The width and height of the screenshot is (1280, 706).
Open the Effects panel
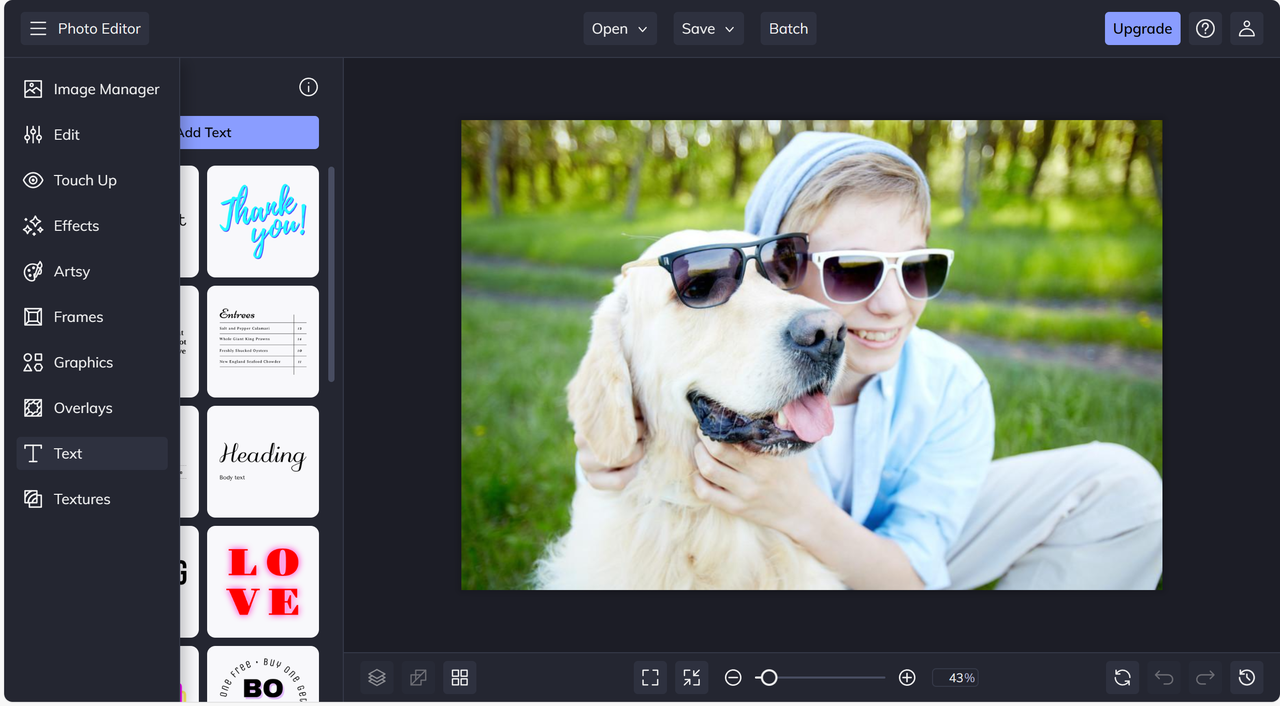(92, 226)
